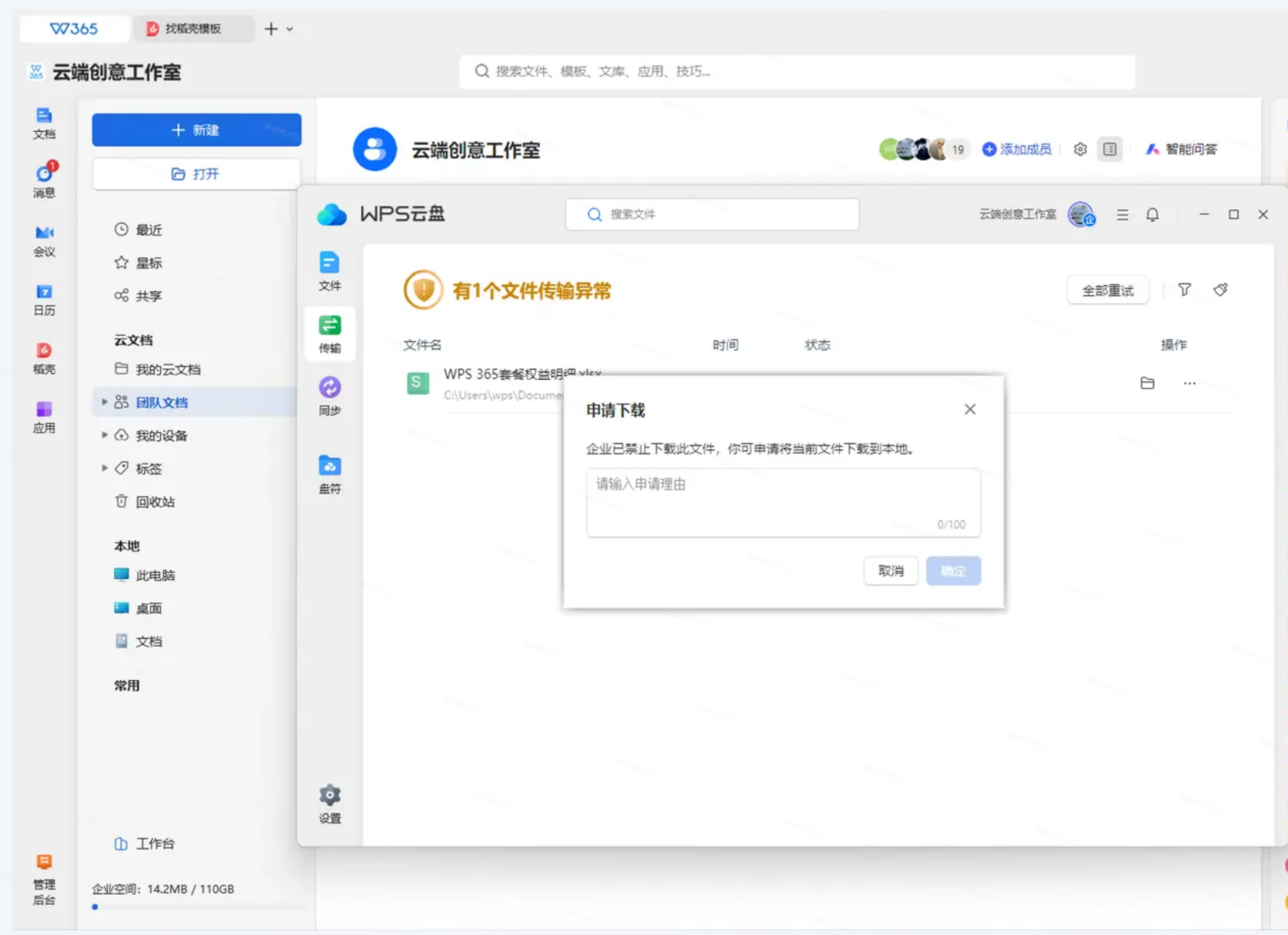The image size is (1288, 935).
Task: Open the hamburger menu in WPS云盘 header
Action: (1122, 214)
